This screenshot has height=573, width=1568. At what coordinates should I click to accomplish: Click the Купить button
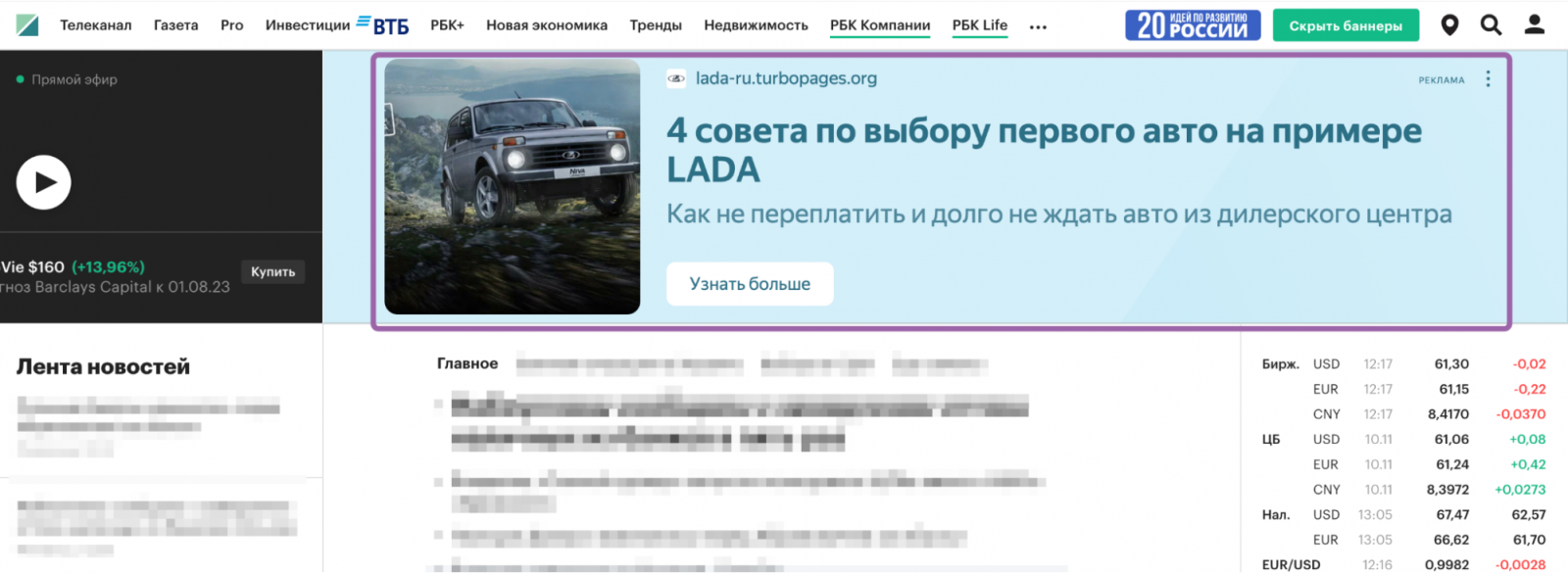(x=273, y=272)
